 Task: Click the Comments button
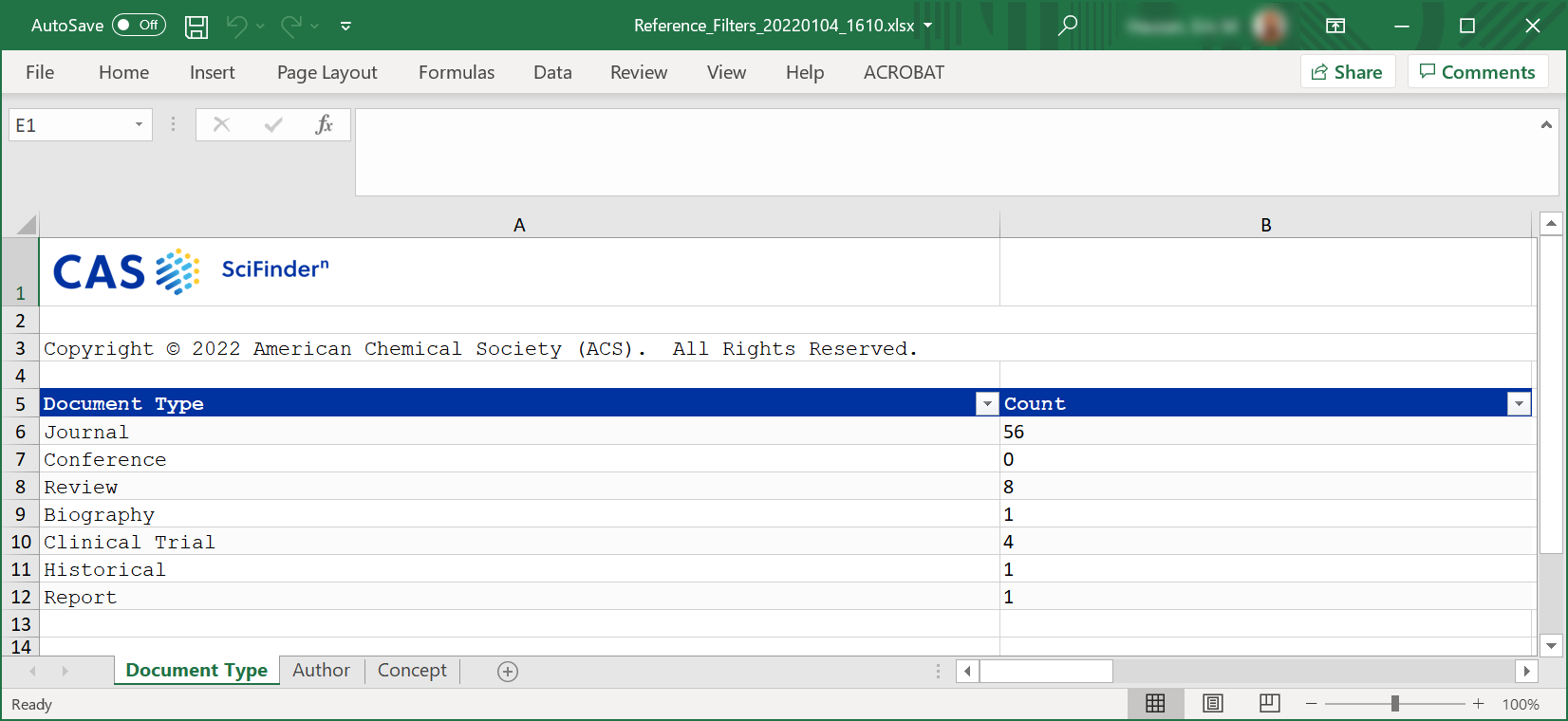[1477, 72]
